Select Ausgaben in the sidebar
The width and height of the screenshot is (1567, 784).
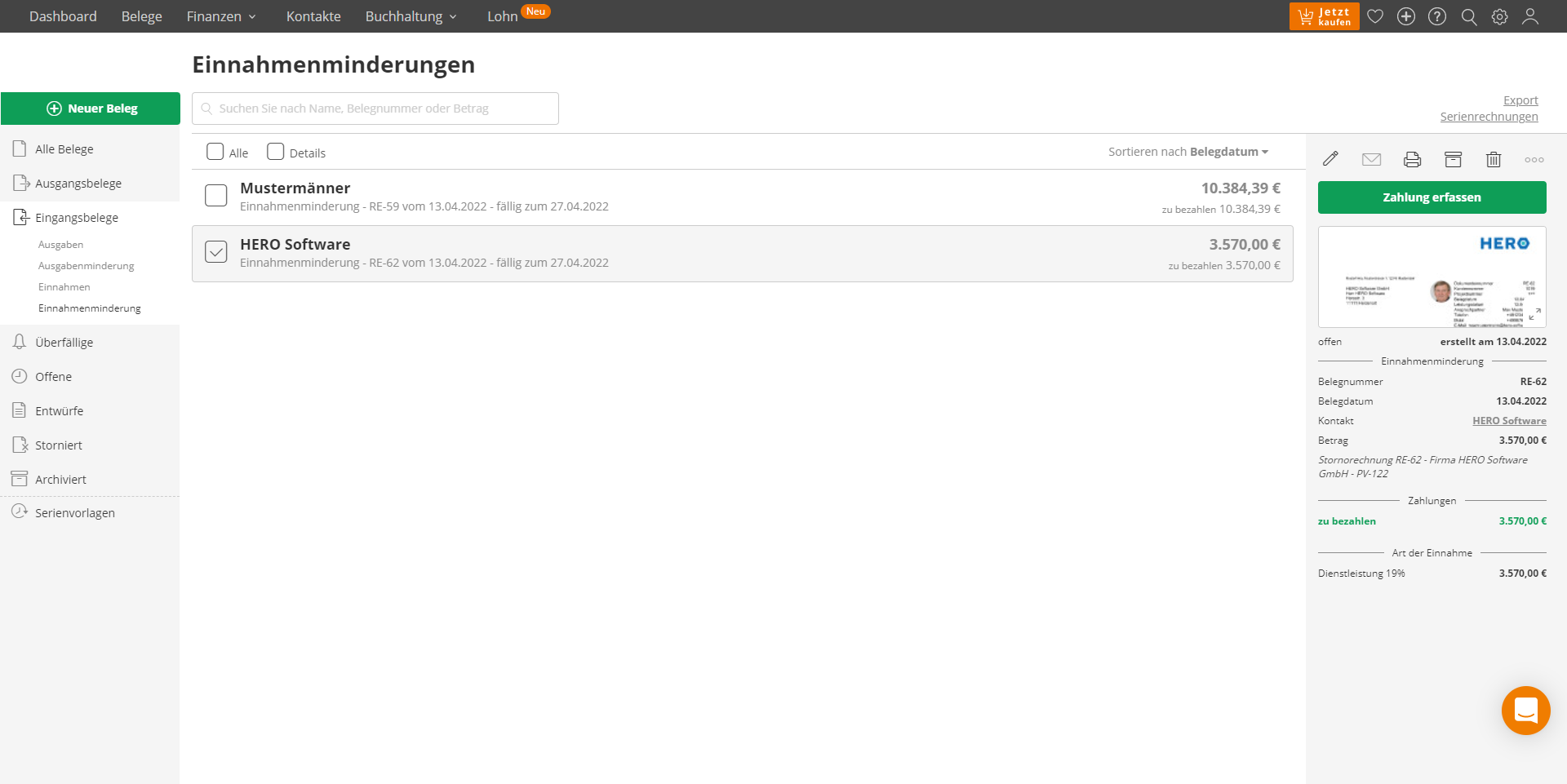[60, 245]
